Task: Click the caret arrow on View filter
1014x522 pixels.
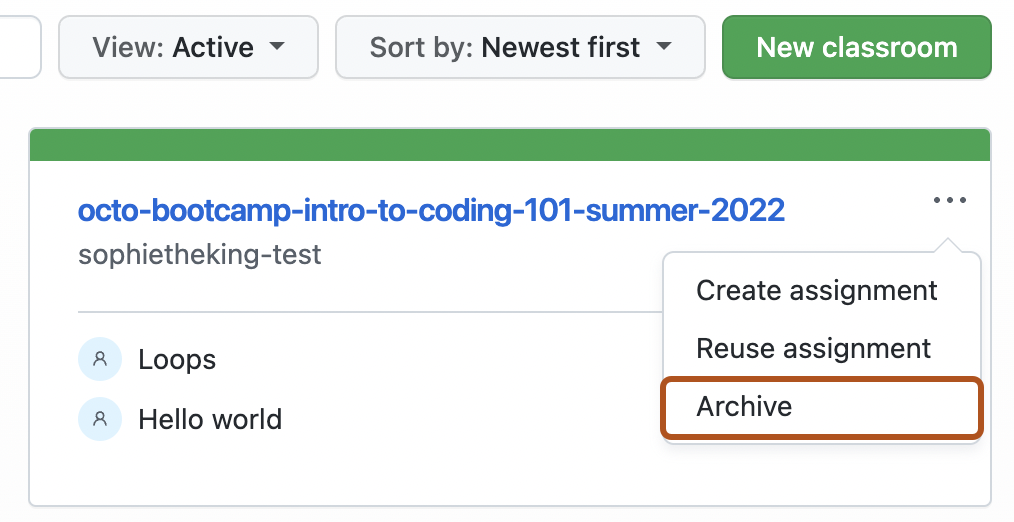Action: [x=277, y=47]
